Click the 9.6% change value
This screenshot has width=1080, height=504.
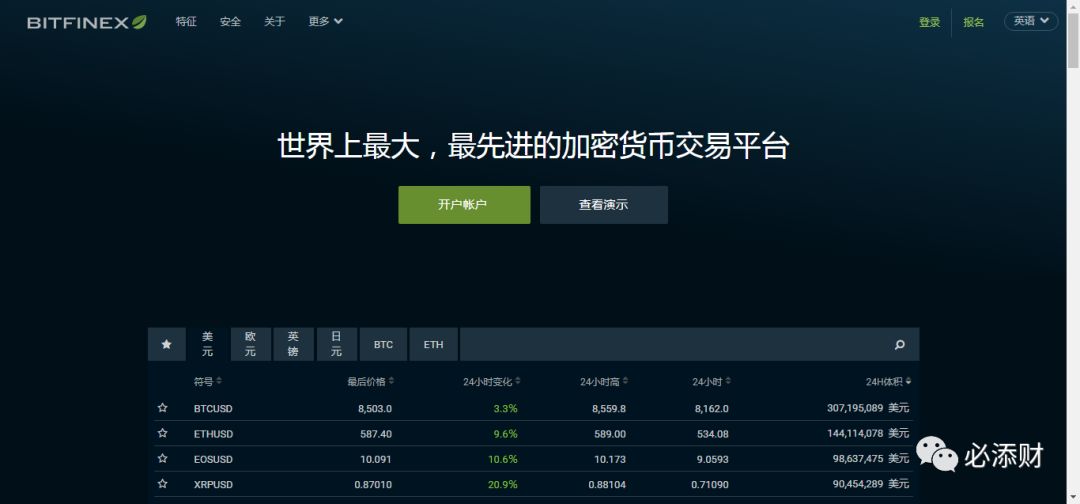(x=506, y=434)
